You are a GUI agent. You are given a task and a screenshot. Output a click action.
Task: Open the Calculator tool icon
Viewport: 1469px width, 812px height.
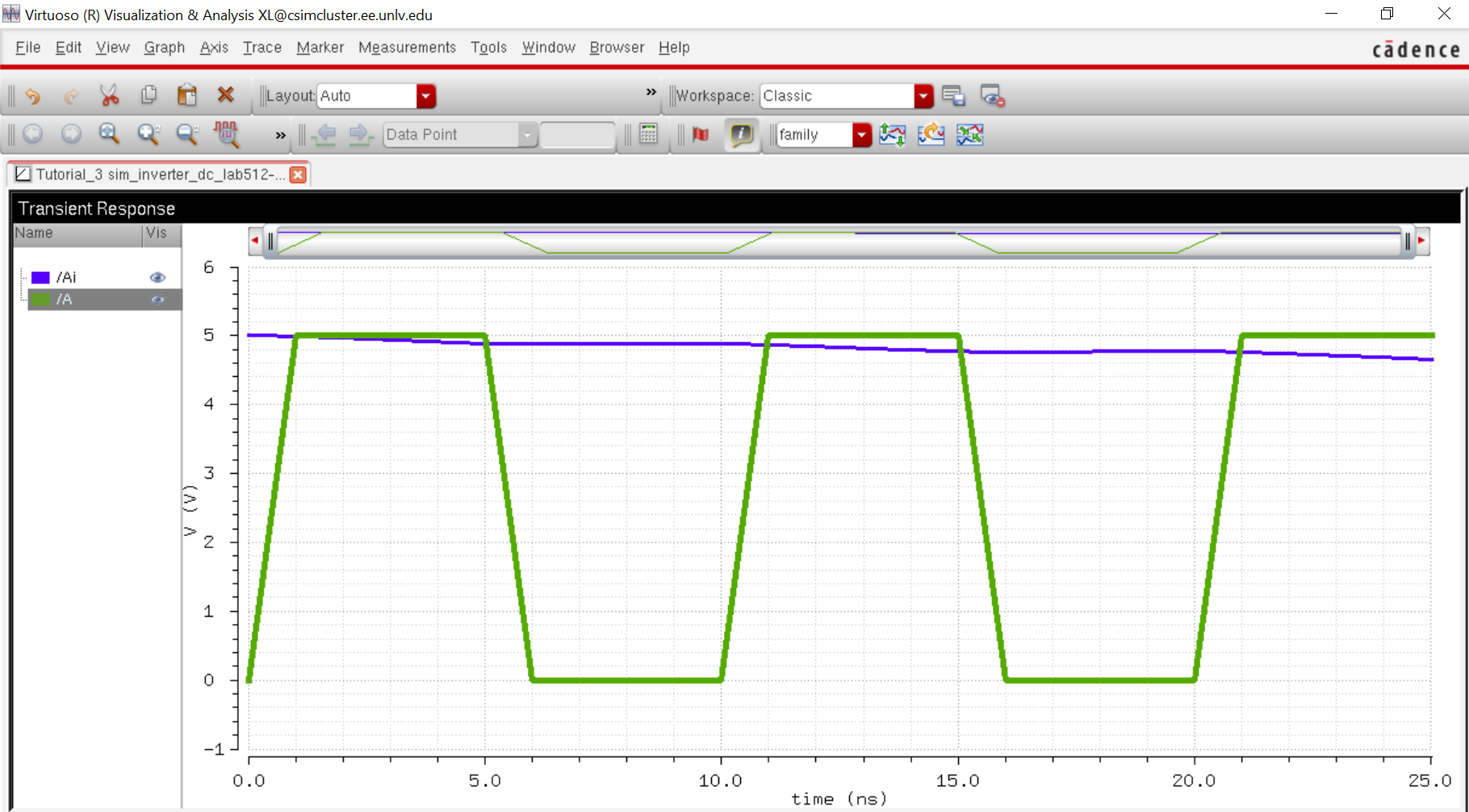pos(648,134)
